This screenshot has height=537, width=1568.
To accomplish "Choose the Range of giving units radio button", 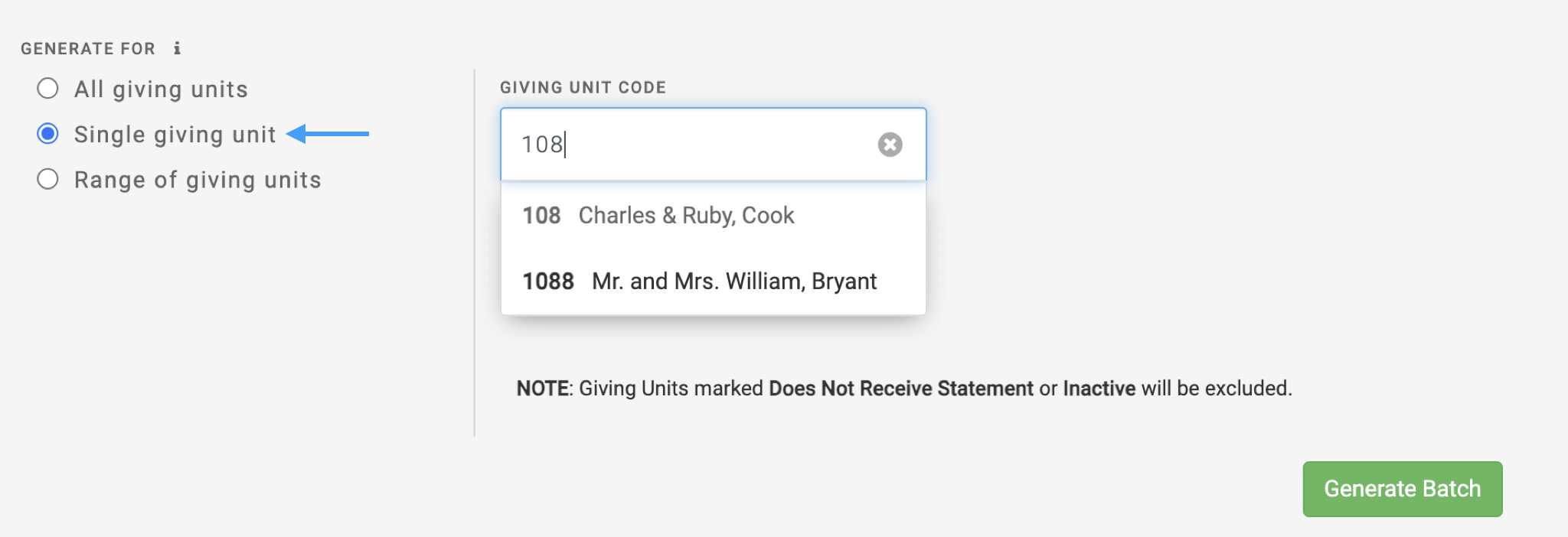I will point(47,179).
